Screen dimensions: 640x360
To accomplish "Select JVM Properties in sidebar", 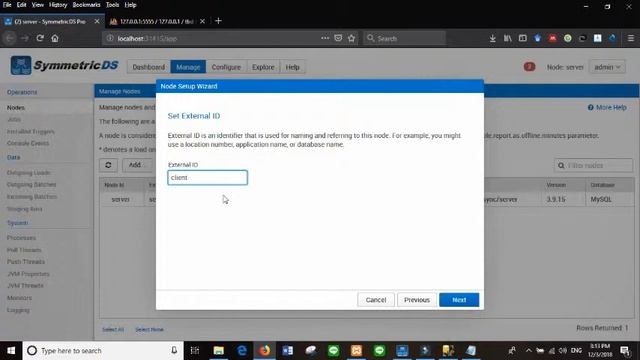I will point(28,274).
